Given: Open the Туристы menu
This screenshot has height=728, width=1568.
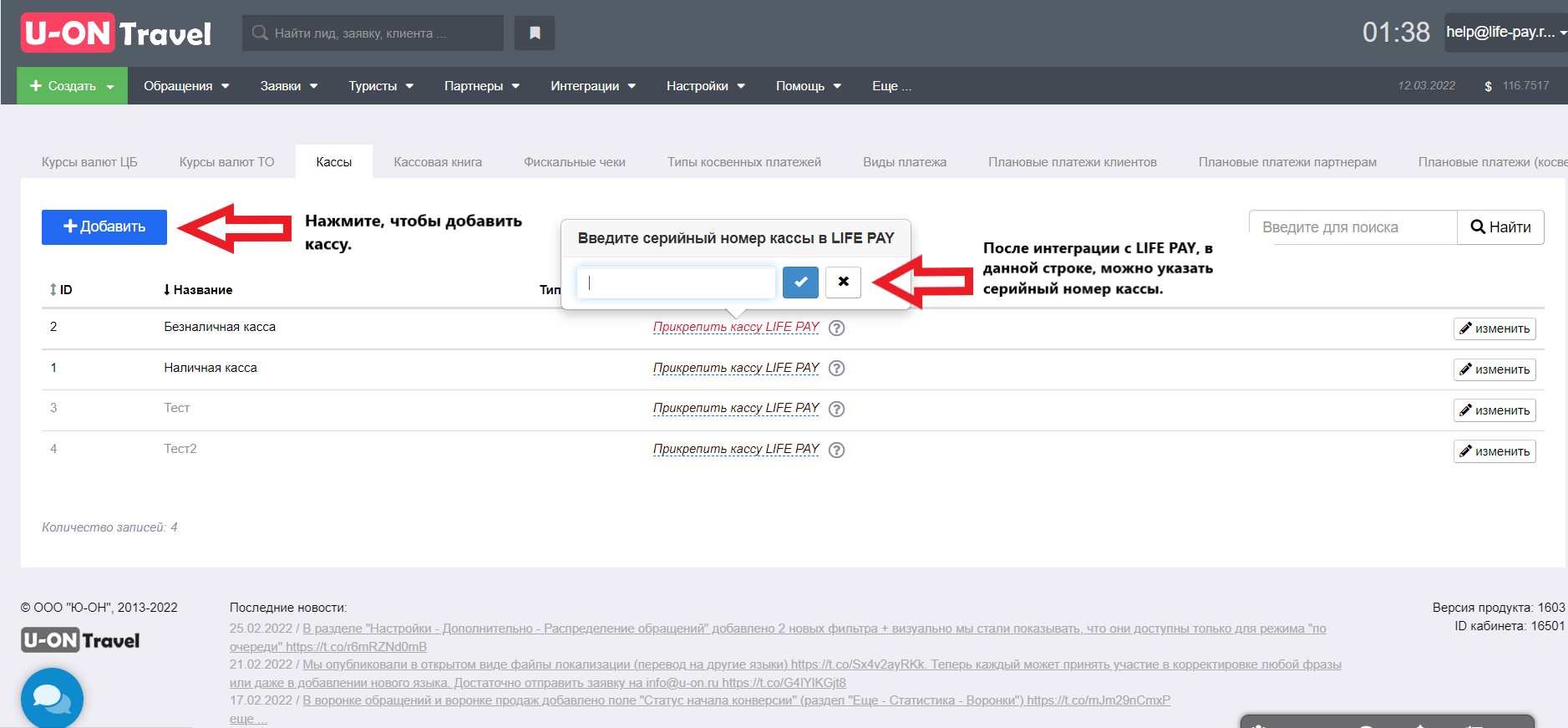Looking at the screenshot, I should (381, 86).
